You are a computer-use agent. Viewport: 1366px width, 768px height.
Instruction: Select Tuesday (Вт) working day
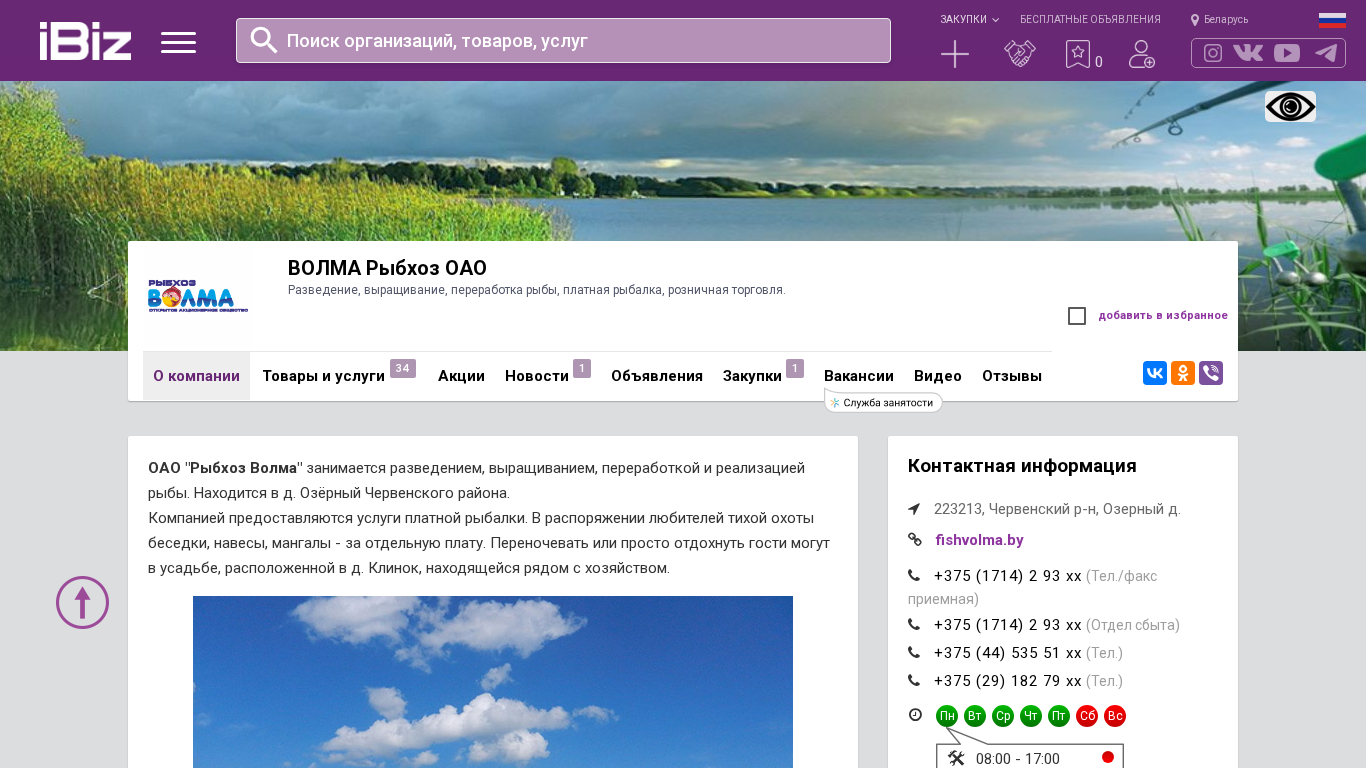point(975,716)
